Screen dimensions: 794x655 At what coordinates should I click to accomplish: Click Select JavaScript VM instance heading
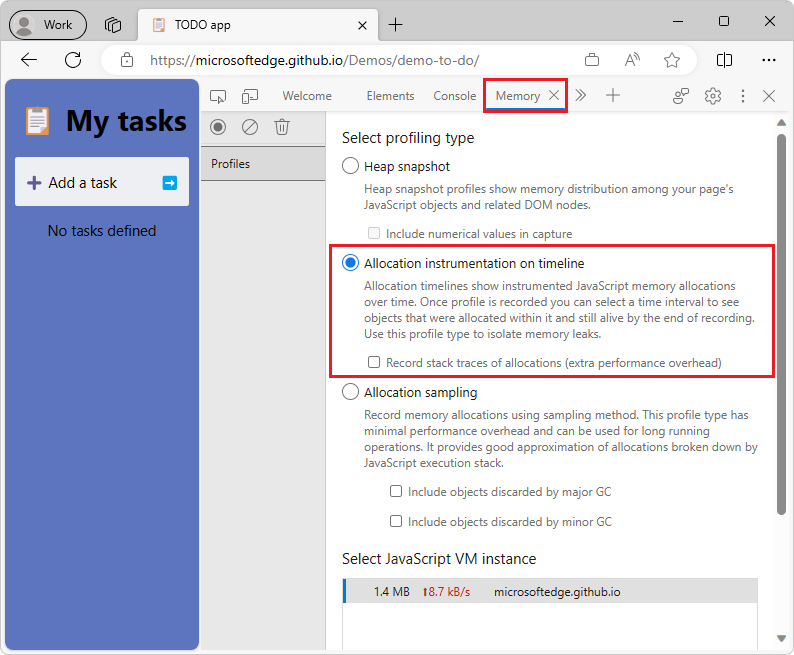coord(439,559)
